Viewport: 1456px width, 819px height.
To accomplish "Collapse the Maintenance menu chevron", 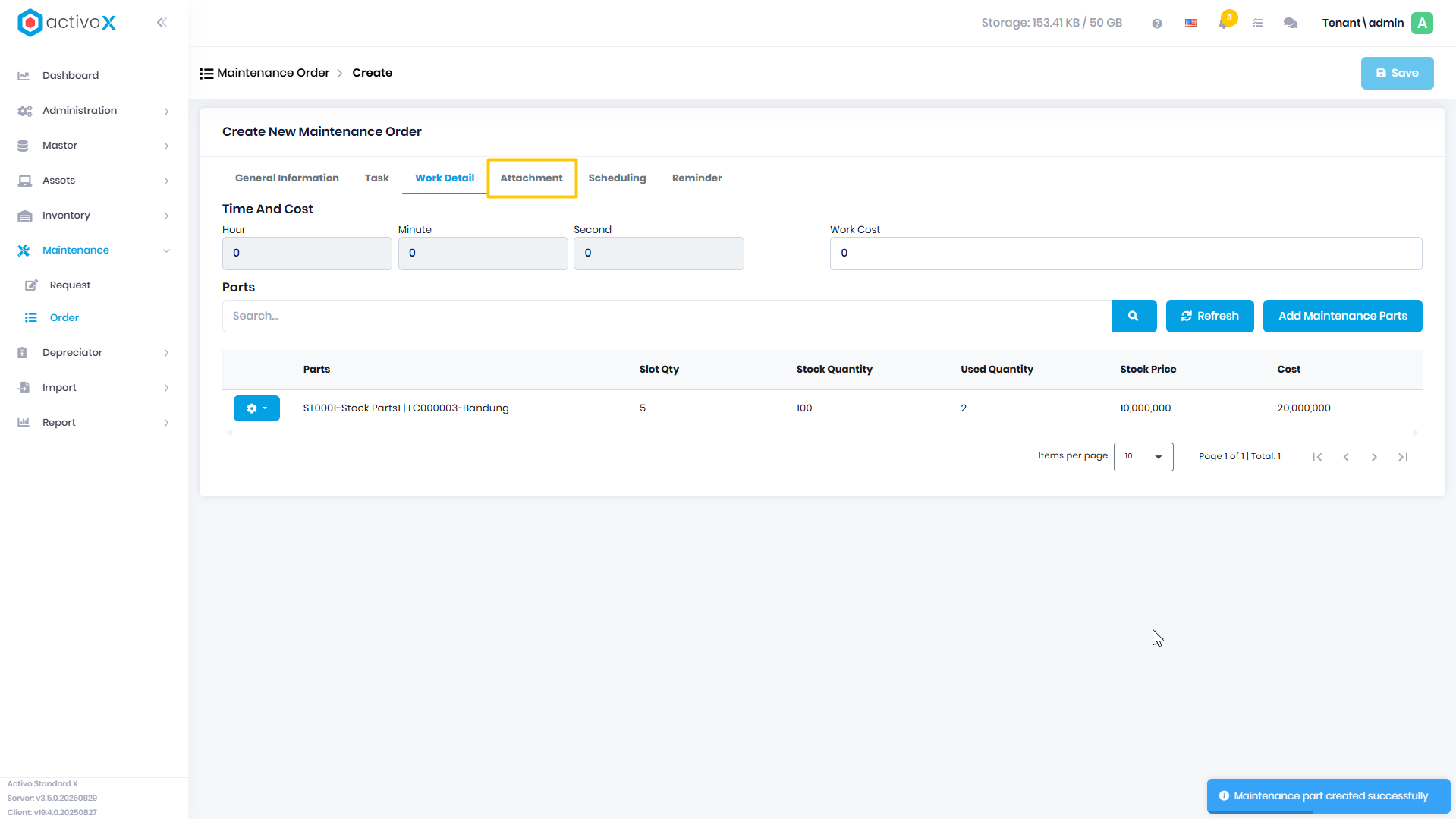I will [x=166, y=251].
